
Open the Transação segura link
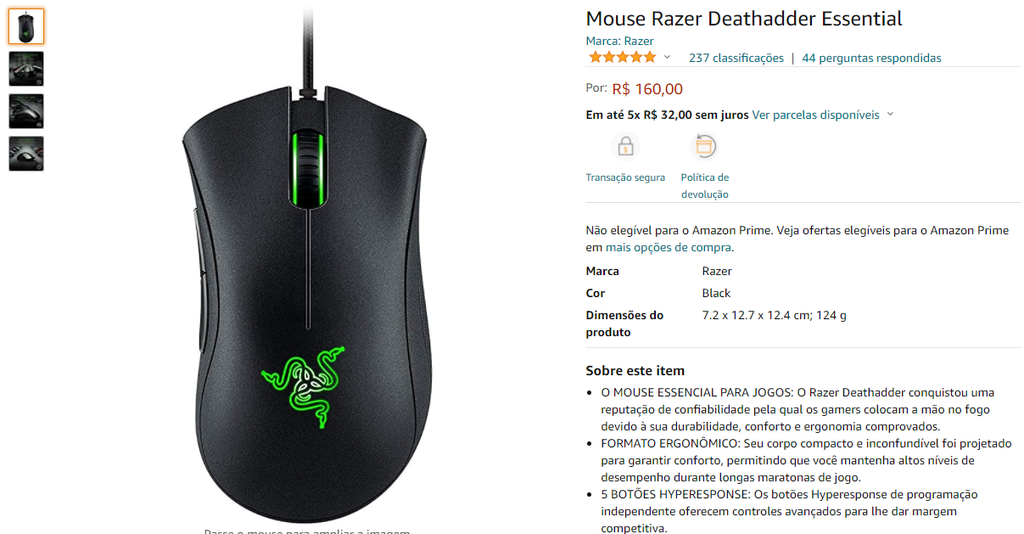click(x=625, y=178)
